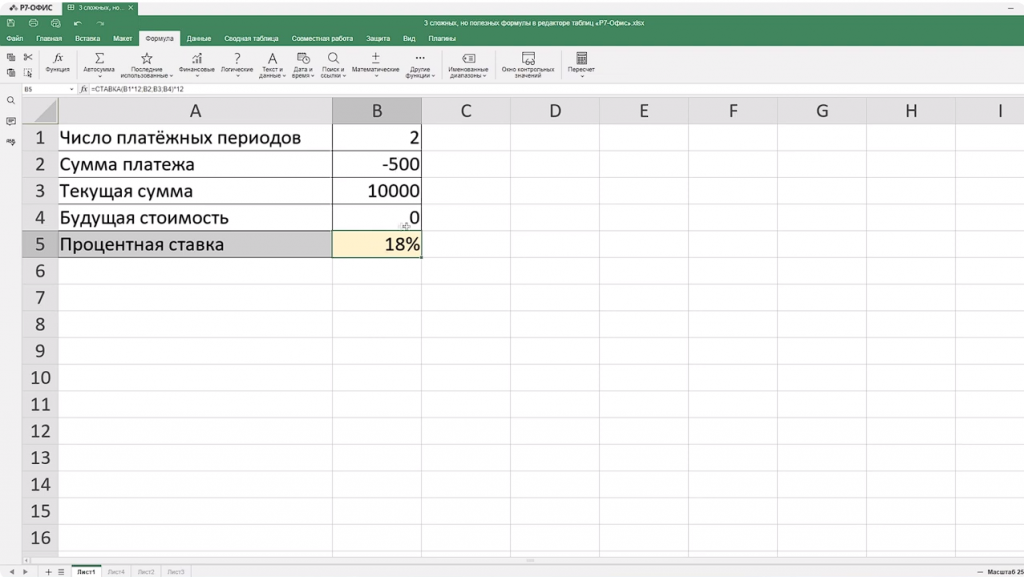
Task: Select column D header
Action: [555, 111]
